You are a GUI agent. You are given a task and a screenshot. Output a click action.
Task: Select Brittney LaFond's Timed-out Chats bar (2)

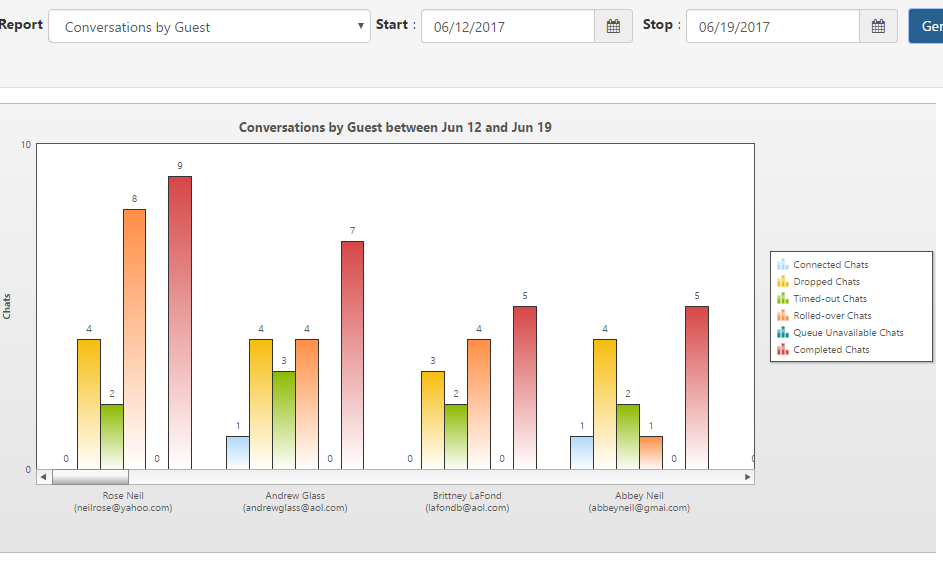456,437
